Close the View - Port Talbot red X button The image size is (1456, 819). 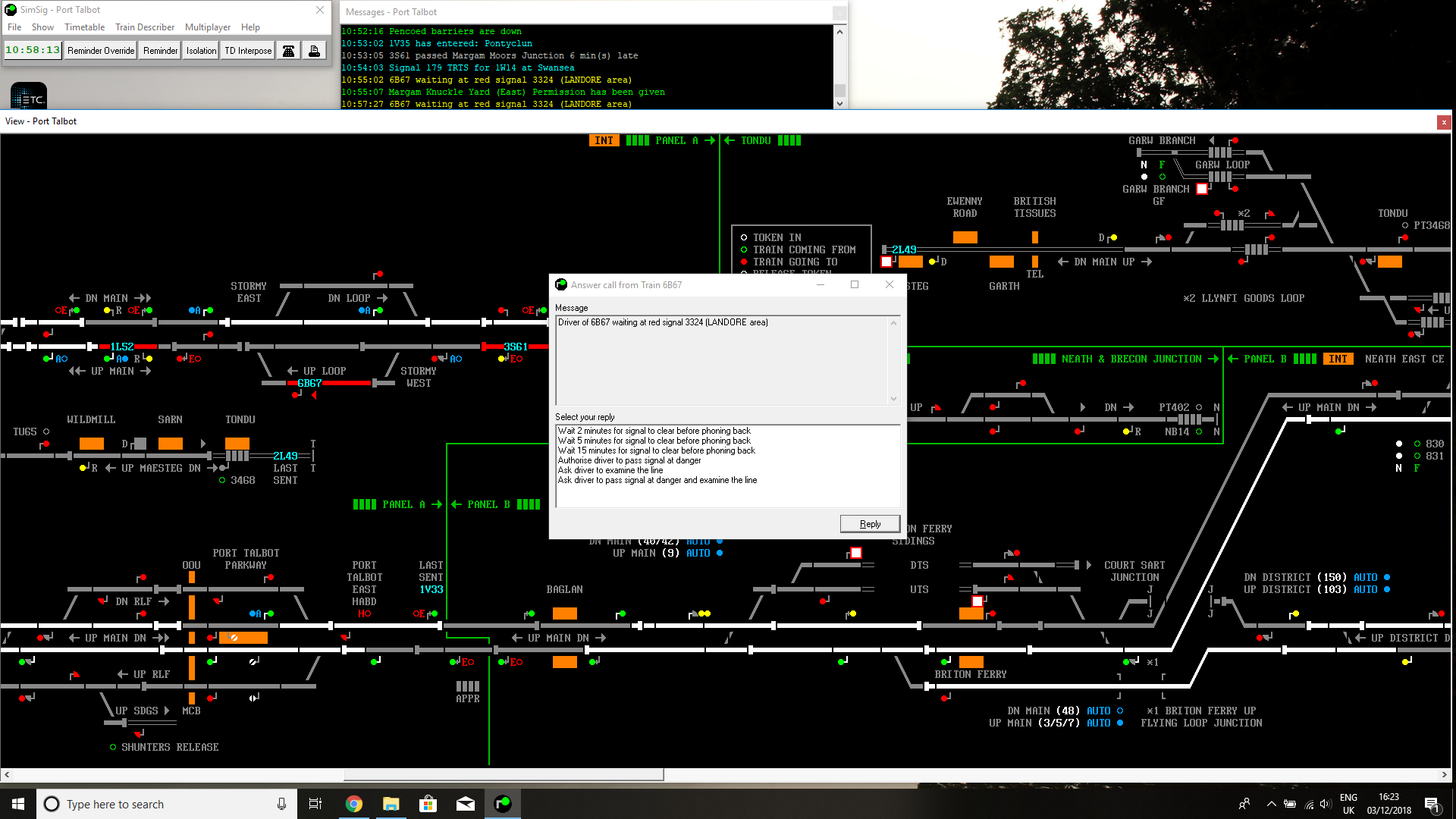pos(1444,122)
